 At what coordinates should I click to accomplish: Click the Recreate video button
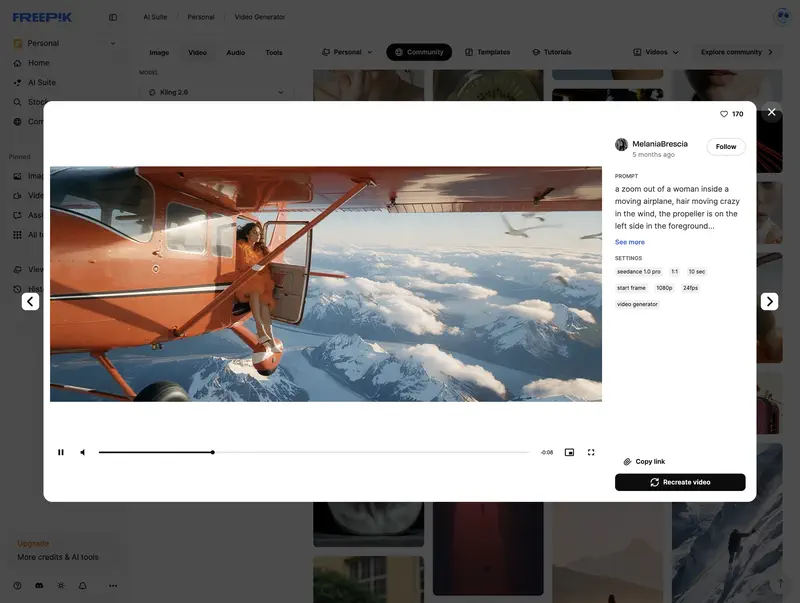point(680,480)
